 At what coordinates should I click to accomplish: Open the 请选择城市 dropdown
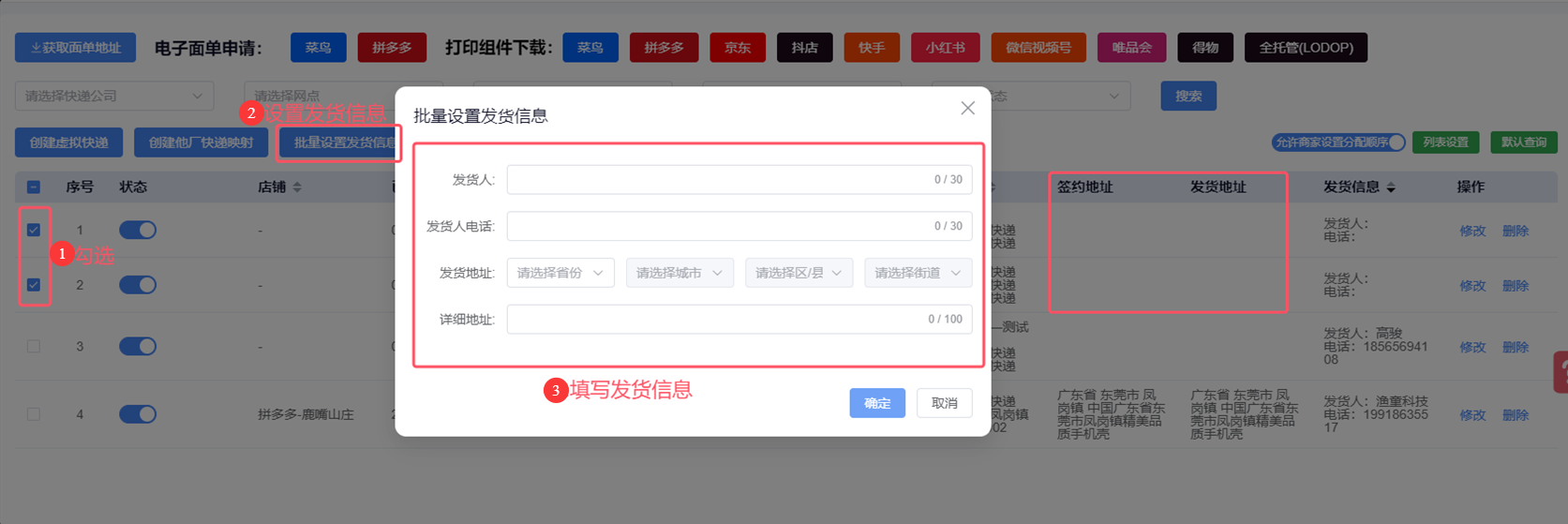pos(679,273)
